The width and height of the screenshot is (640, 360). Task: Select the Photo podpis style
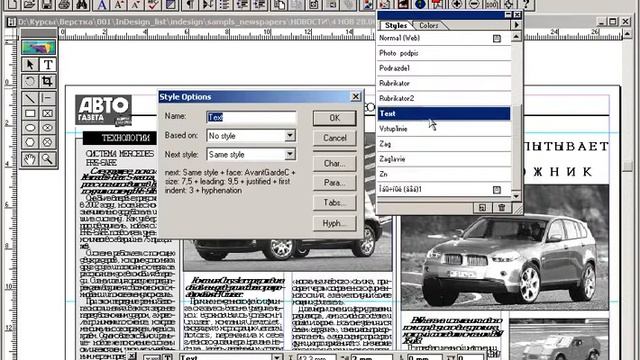444,53
